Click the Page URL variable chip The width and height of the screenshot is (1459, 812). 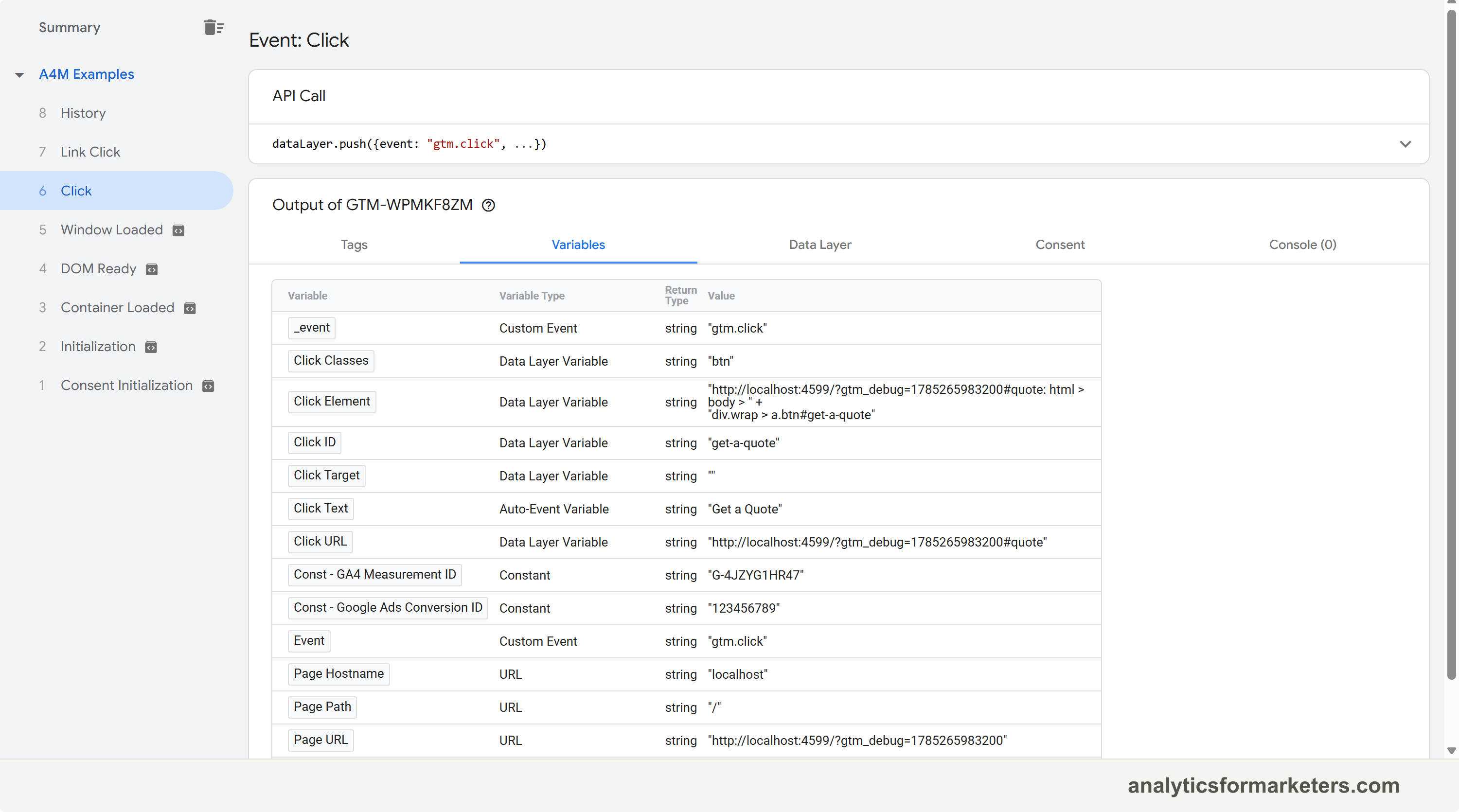point(320,740)
